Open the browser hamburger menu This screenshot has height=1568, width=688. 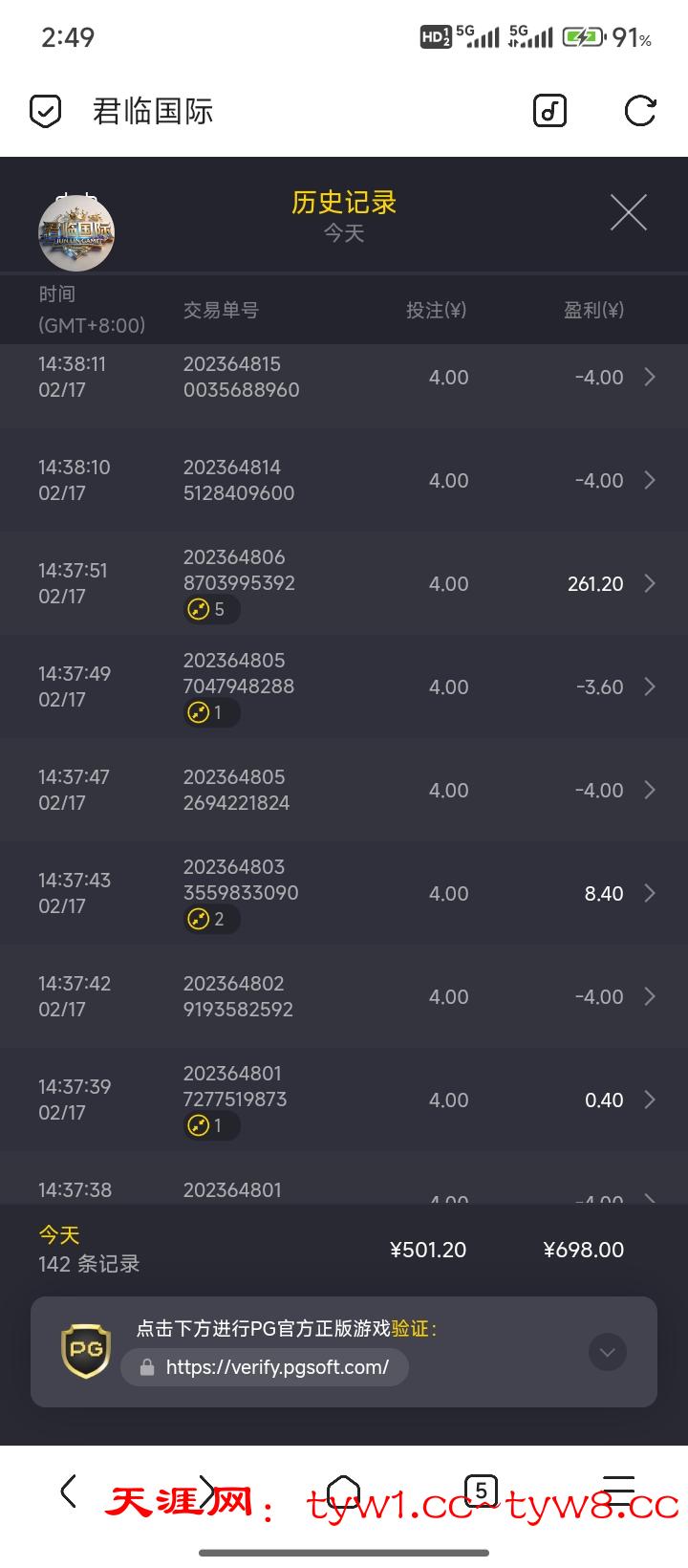(619, 1491)
